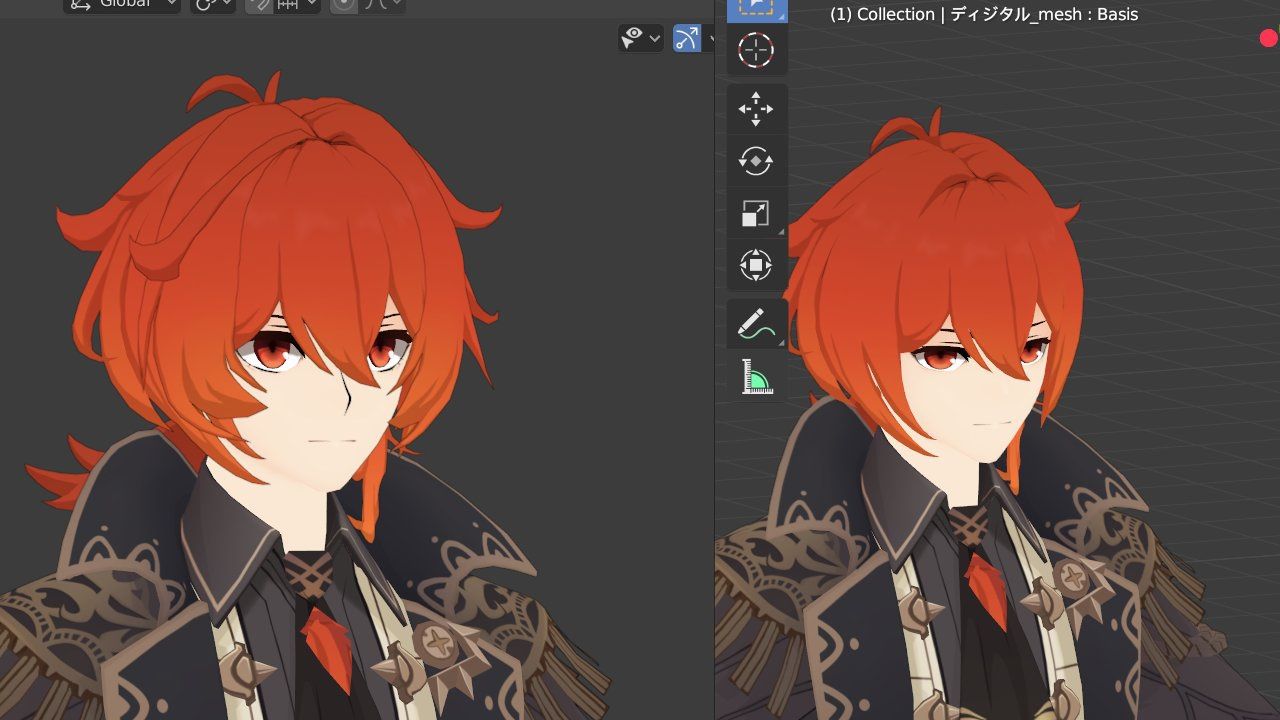Screen dimensions: 1280x720
Task: Pick the Scale tool
Action: point(756,213)
